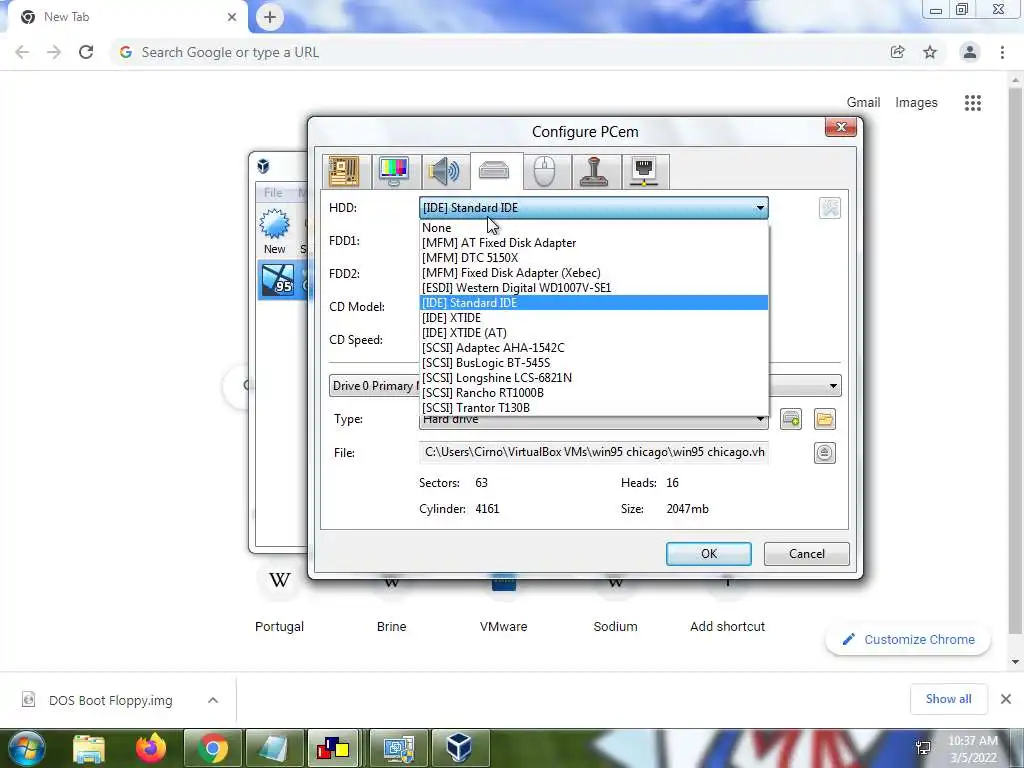
Task: Close the New Tab tab
Action: pos(232,17)
